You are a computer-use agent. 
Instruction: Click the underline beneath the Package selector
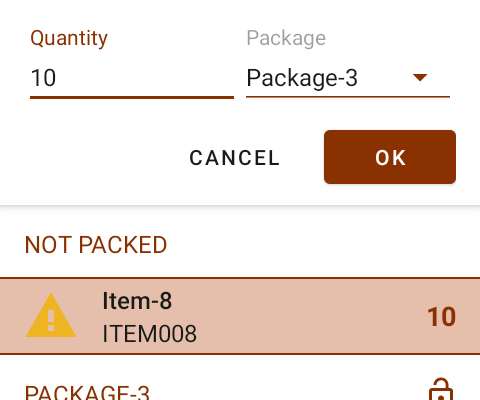coord(348,97)
